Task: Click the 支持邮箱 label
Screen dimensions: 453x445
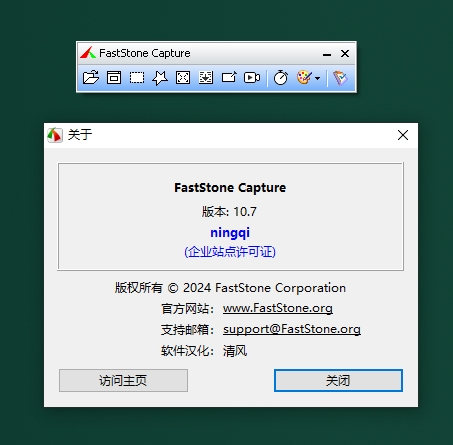Action: coord(187,330)
